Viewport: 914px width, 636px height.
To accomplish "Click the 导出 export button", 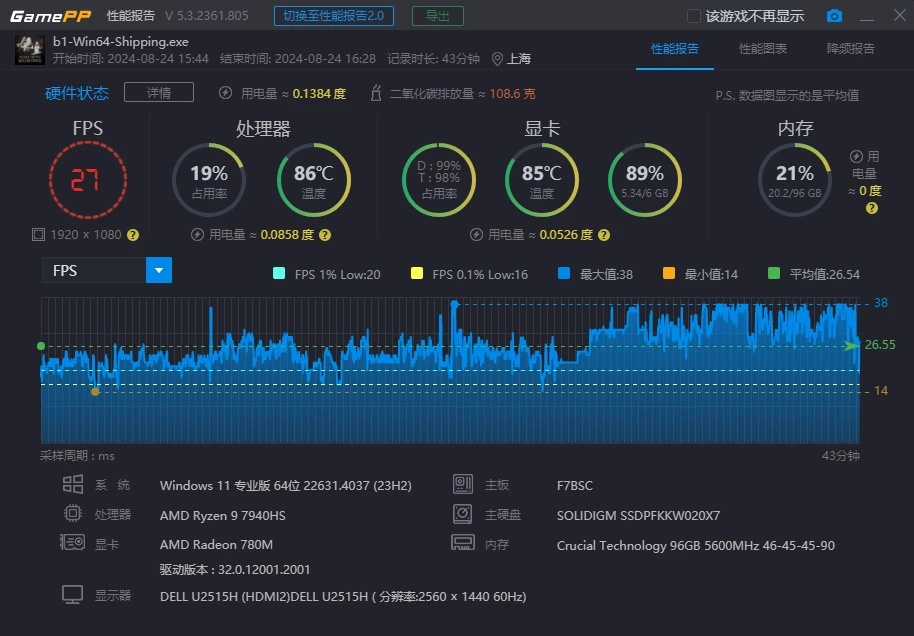I will click(438, 16).
